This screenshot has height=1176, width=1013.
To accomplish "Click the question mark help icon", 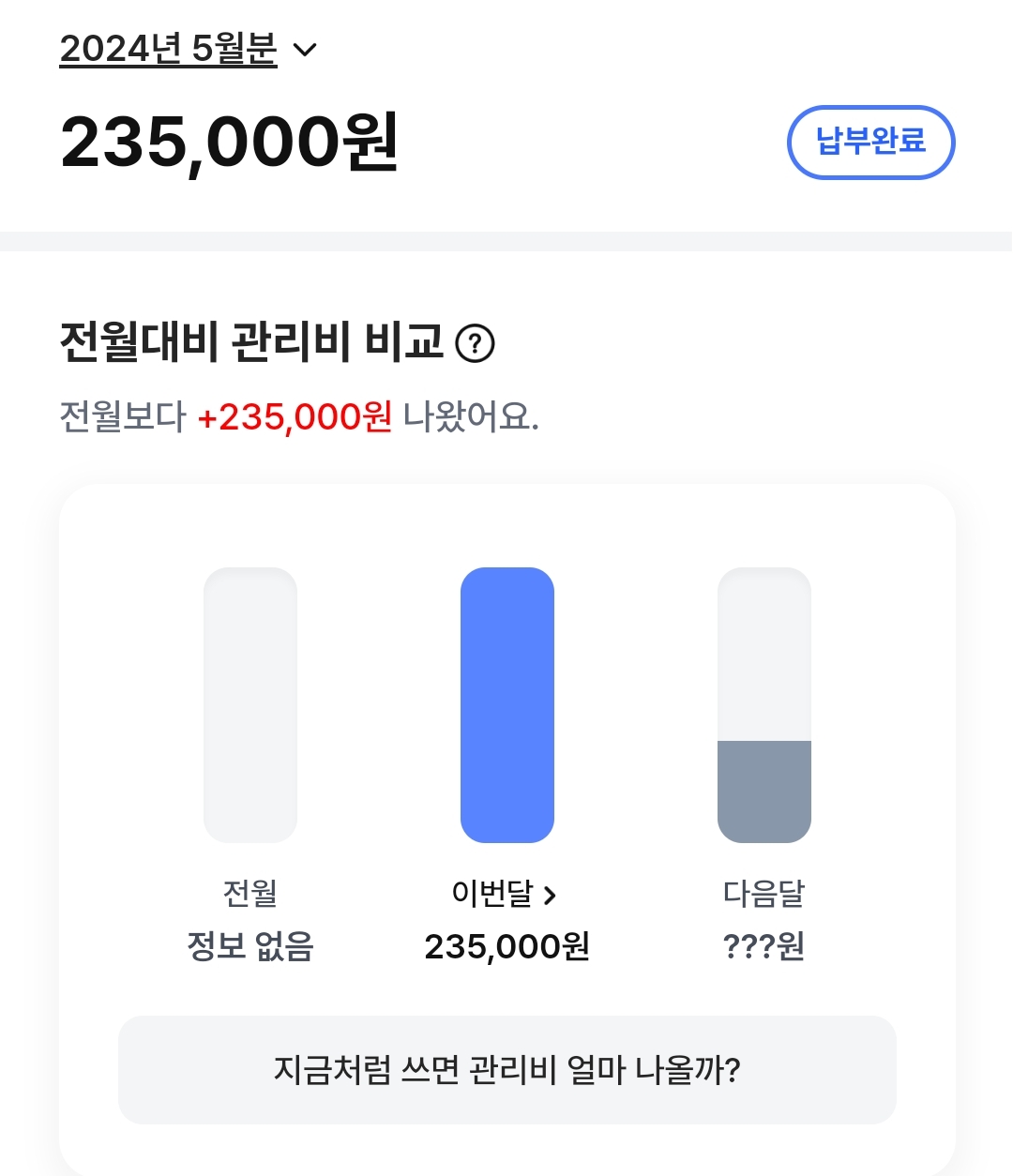I will (x=475, y=343).
